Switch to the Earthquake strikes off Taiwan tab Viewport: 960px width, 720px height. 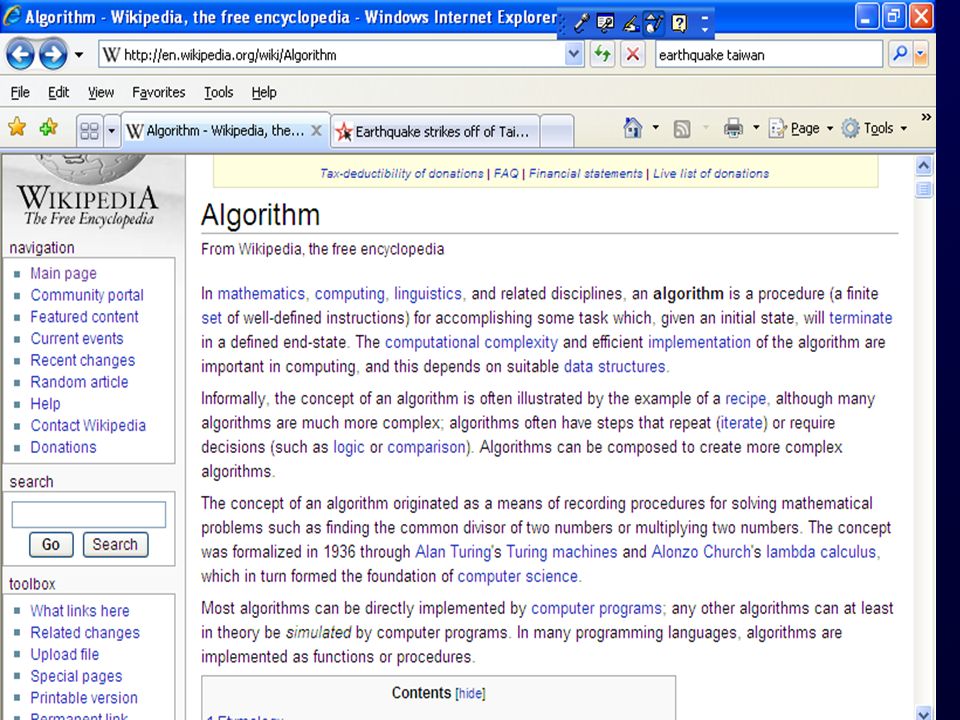coord(435,131)
